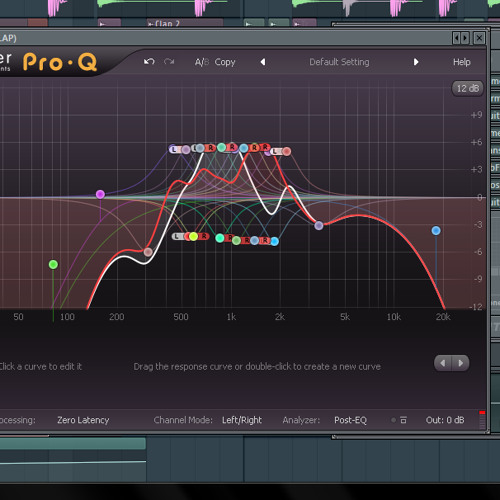
Task: Click the spectrum grab icon beside Post-EQ
Action: click(x=403, y=420)
